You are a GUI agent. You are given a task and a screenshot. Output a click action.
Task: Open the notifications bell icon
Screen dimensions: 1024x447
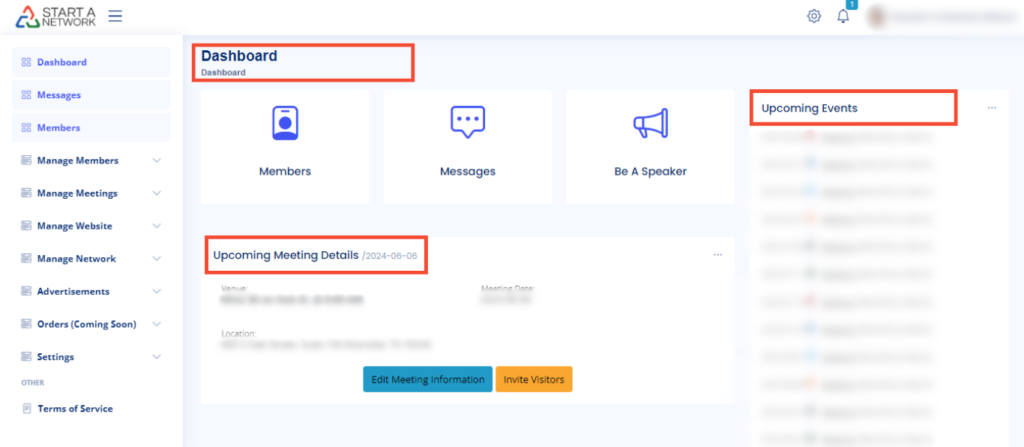click(x=843, y=16)
